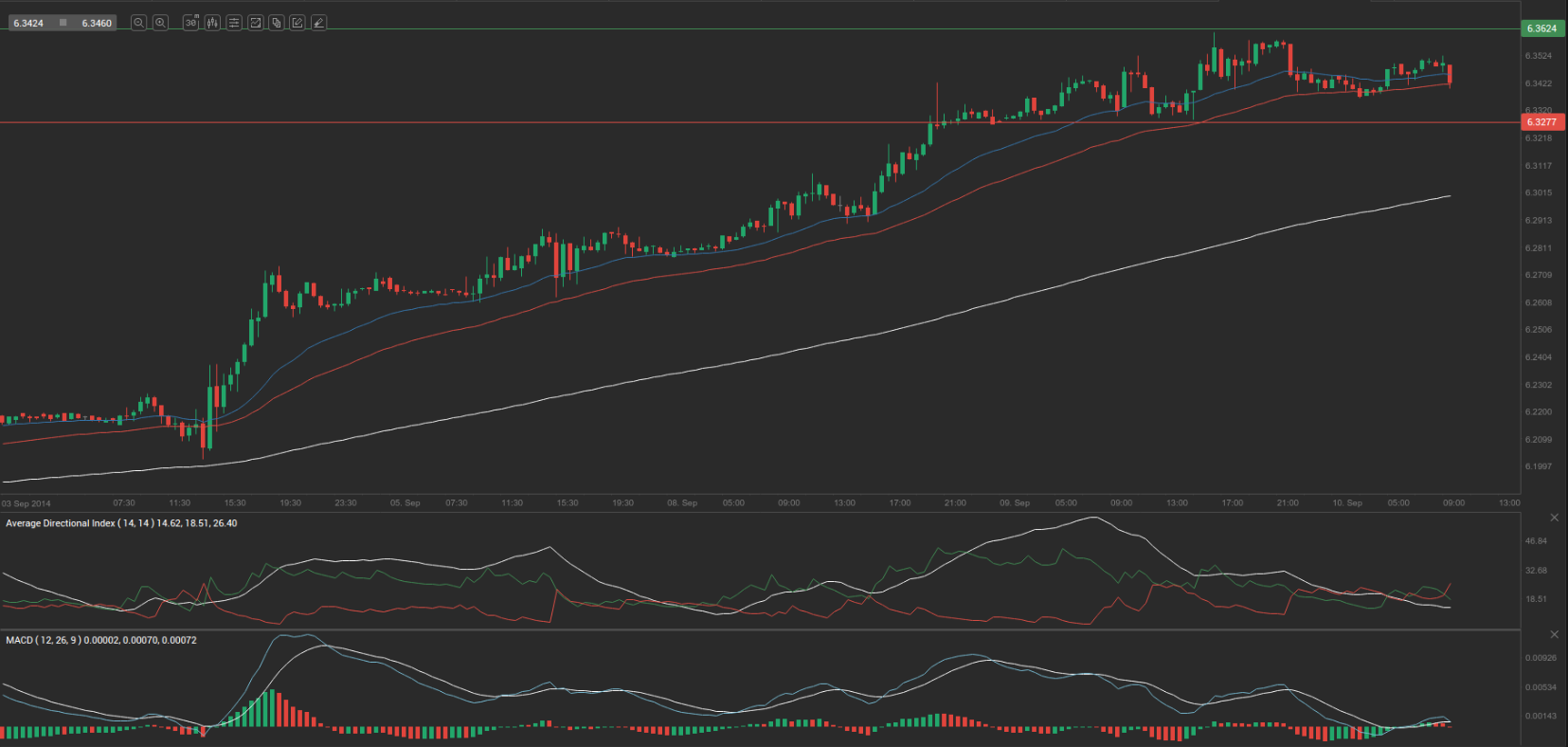This screenshot has height=747, width=1568.
Task: Click the Average Directional Index title label
Action: (121, 523)
